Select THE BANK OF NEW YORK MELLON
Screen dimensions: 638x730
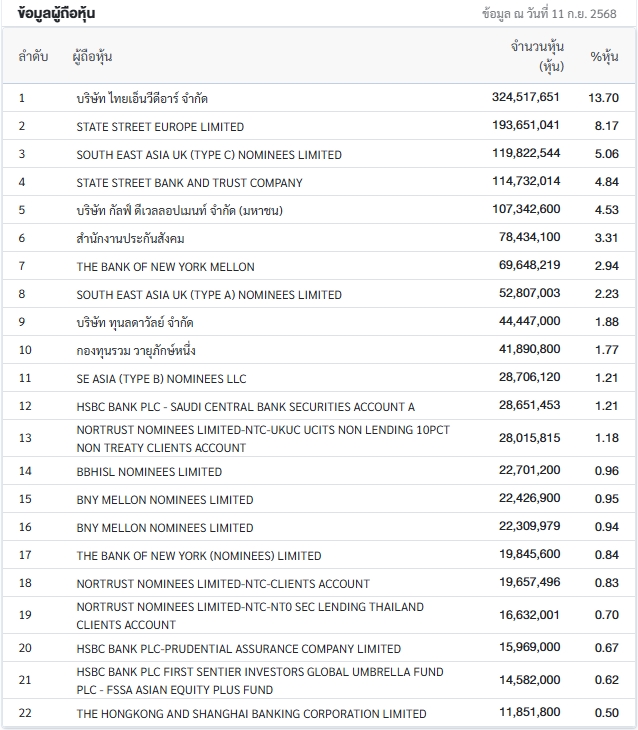coord(165,267)
